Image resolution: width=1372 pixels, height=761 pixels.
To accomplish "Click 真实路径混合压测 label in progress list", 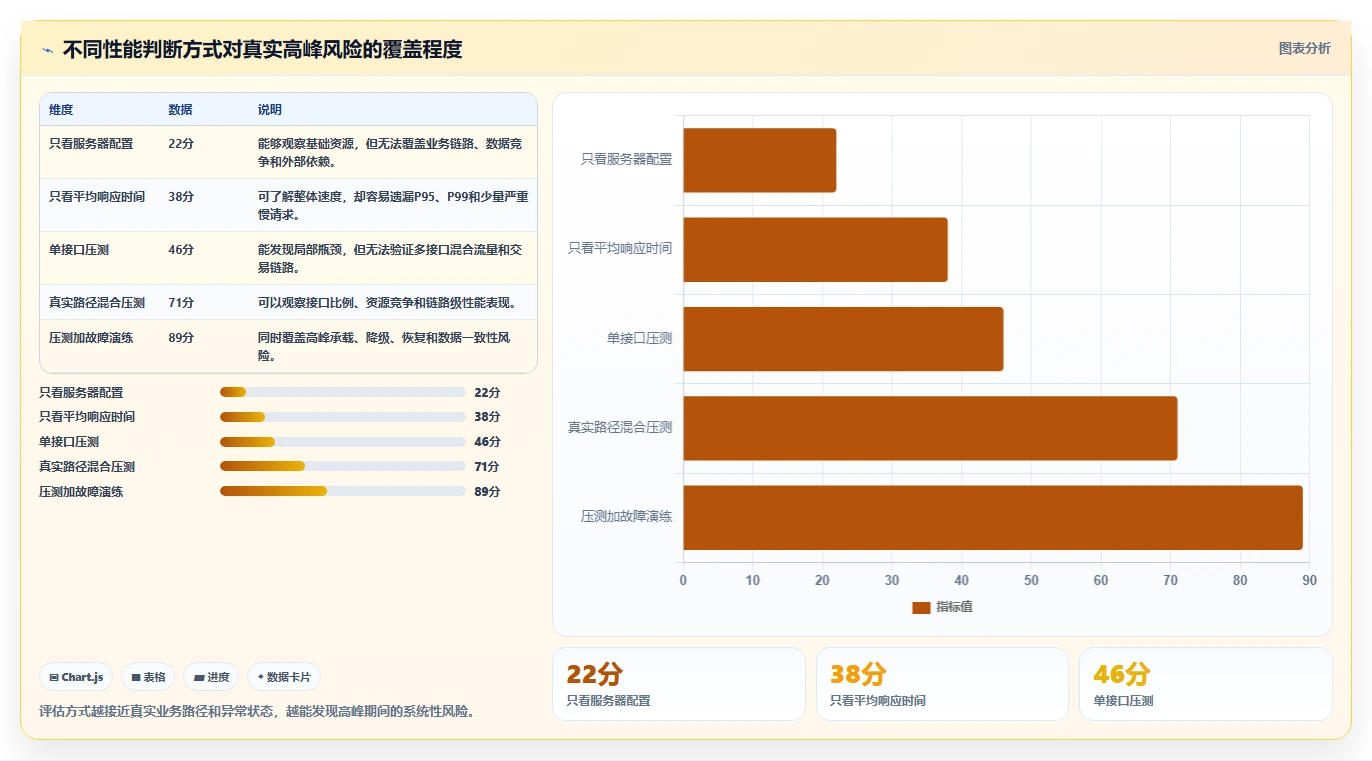I will pyautogui.click(x=87, y=467).
